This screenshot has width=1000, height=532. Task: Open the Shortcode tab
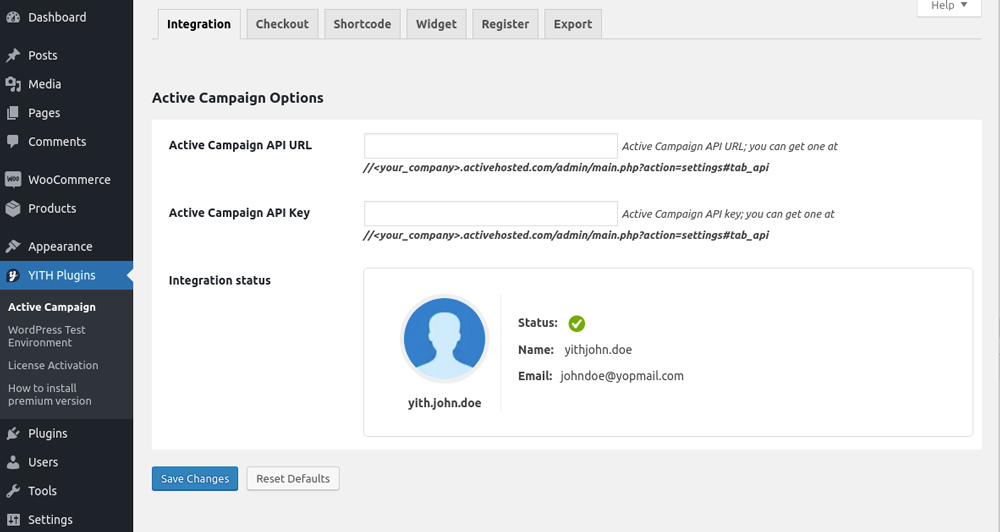click(362, 24)
